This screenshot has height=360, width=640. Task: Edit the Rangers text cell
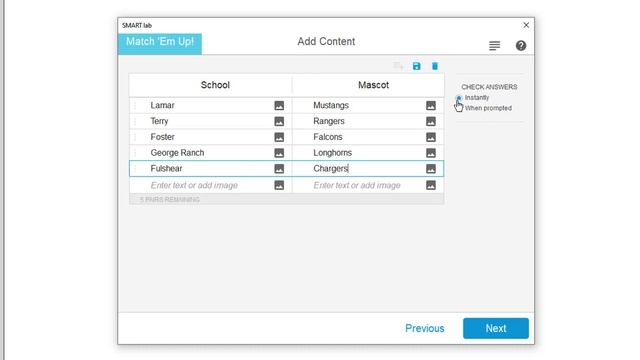click(329, 121)
